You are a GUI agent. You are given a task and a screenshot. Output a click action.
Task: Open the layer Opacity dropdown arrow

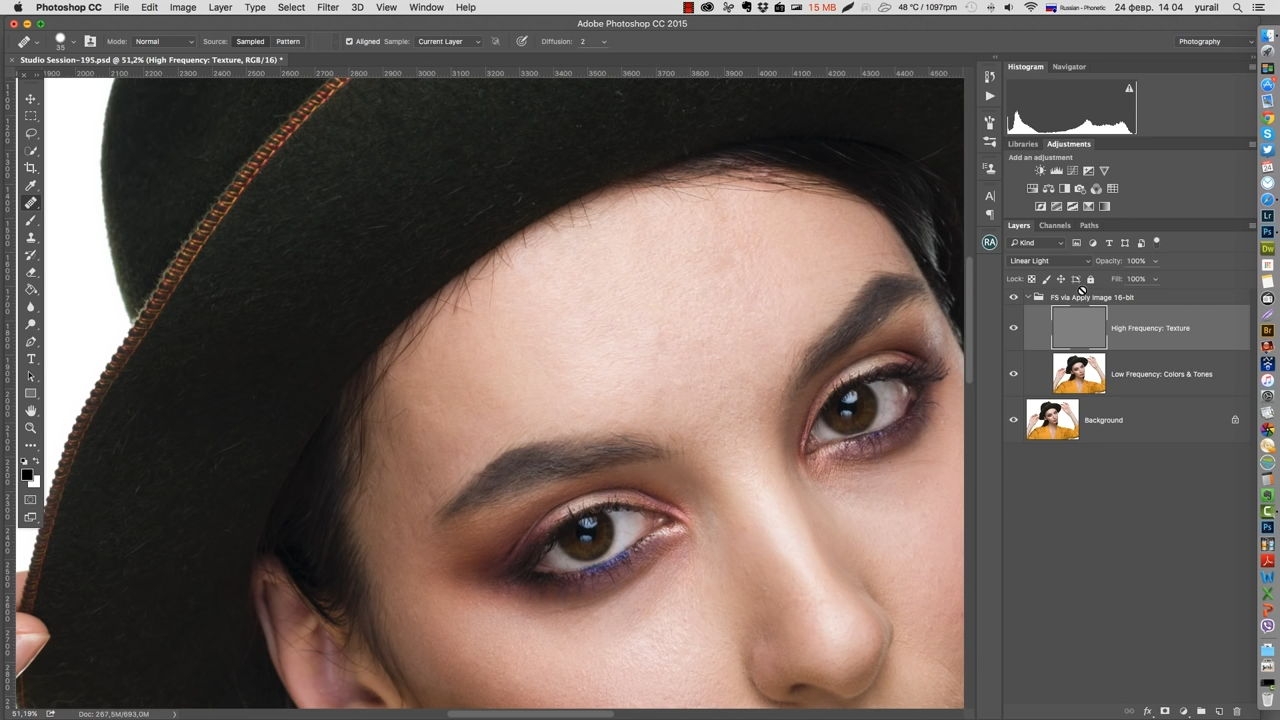[1156, 261]
